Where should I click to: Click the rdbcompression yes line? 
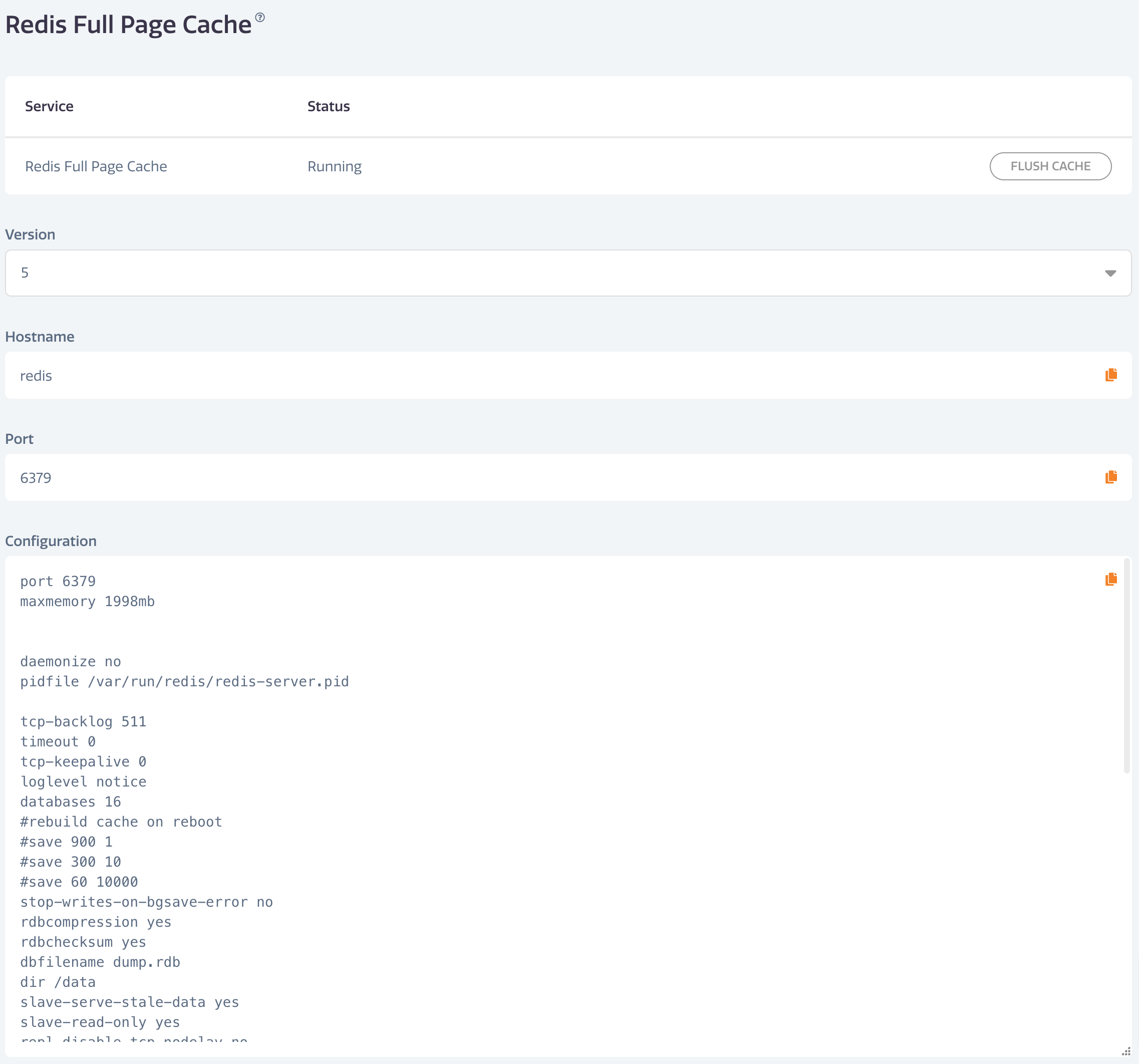coord(96,922)
